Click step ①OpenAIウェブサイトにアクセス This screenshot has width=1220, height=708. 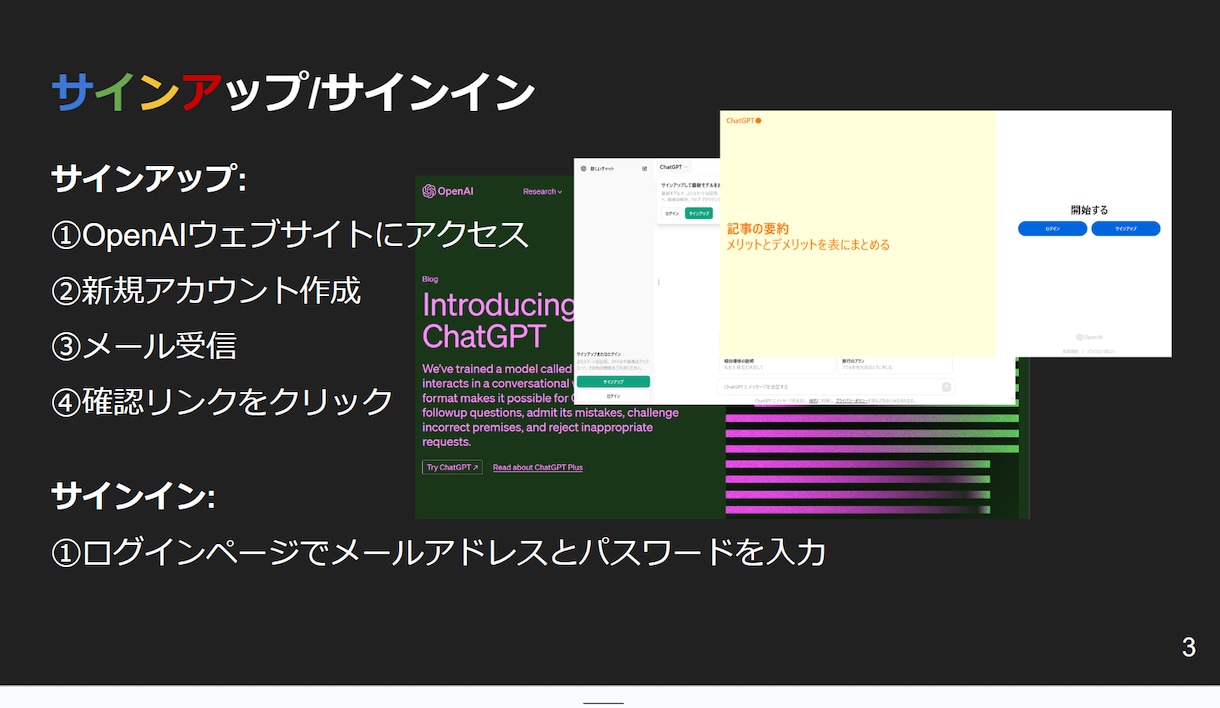click(x=290, y=235)
